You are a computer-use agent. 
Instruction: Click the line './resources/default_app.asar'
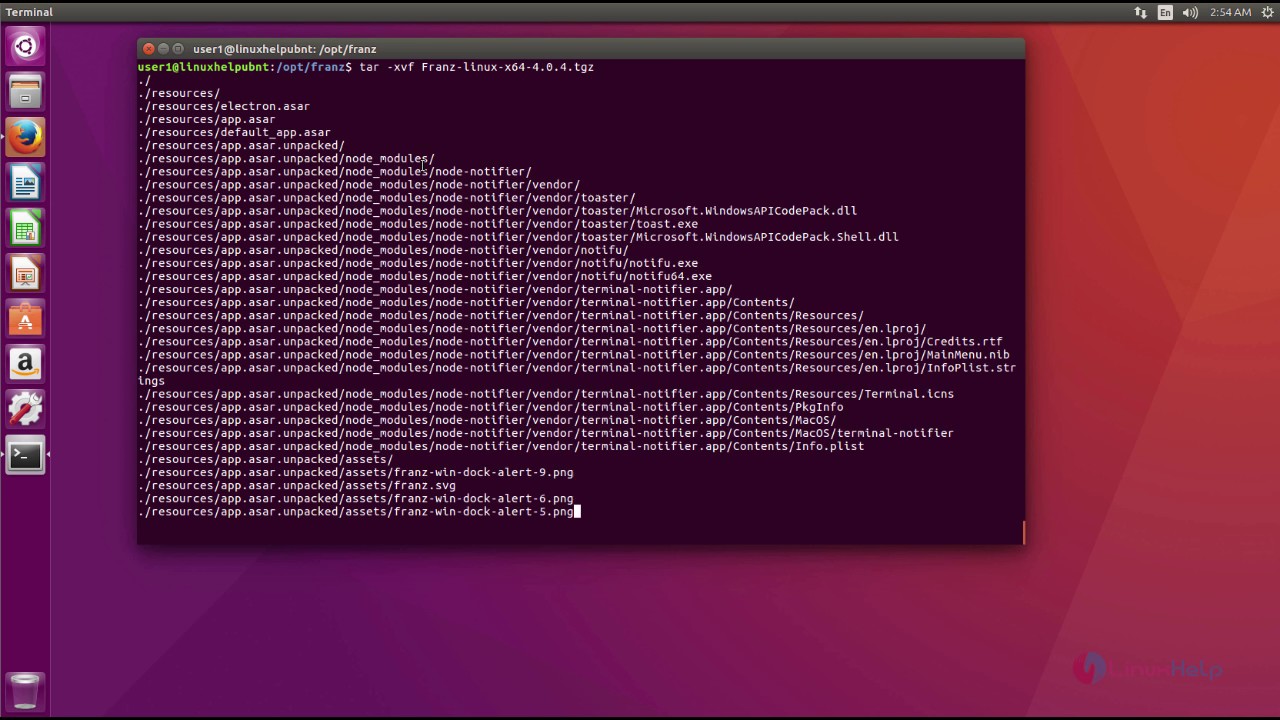[x=235, y=132]
